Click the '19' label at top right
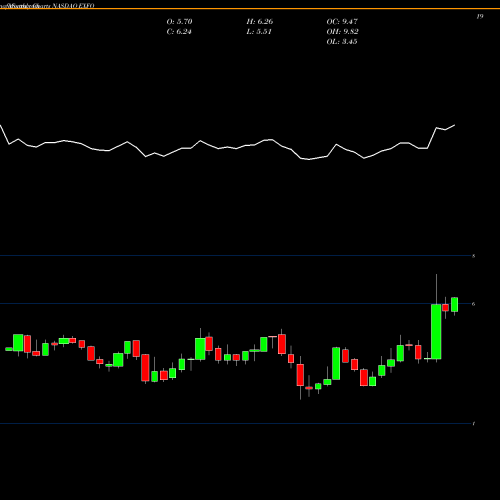 480,16
